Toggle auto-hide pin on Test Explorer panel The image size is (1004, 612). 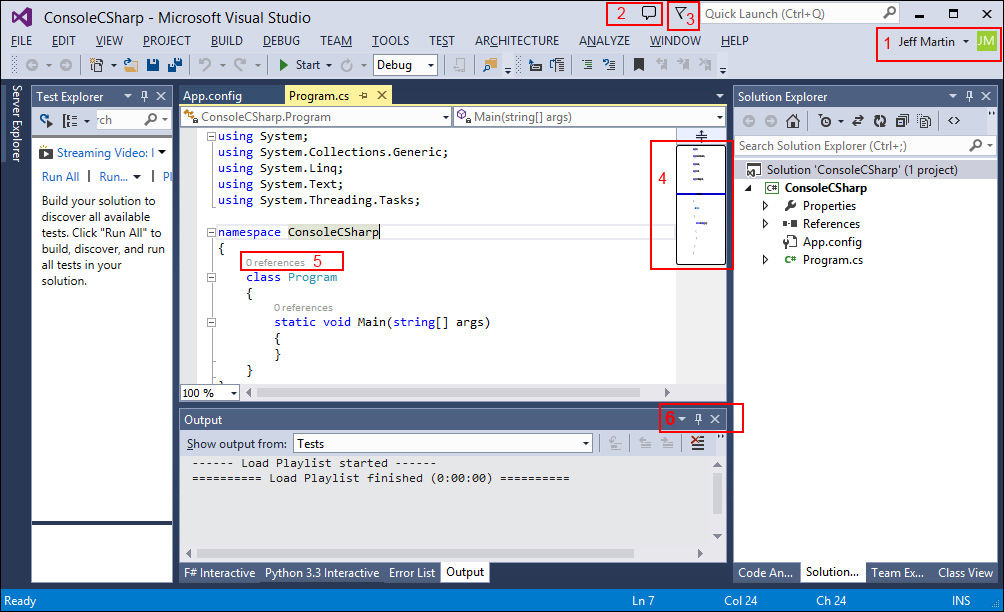click(x=145, y=96)
